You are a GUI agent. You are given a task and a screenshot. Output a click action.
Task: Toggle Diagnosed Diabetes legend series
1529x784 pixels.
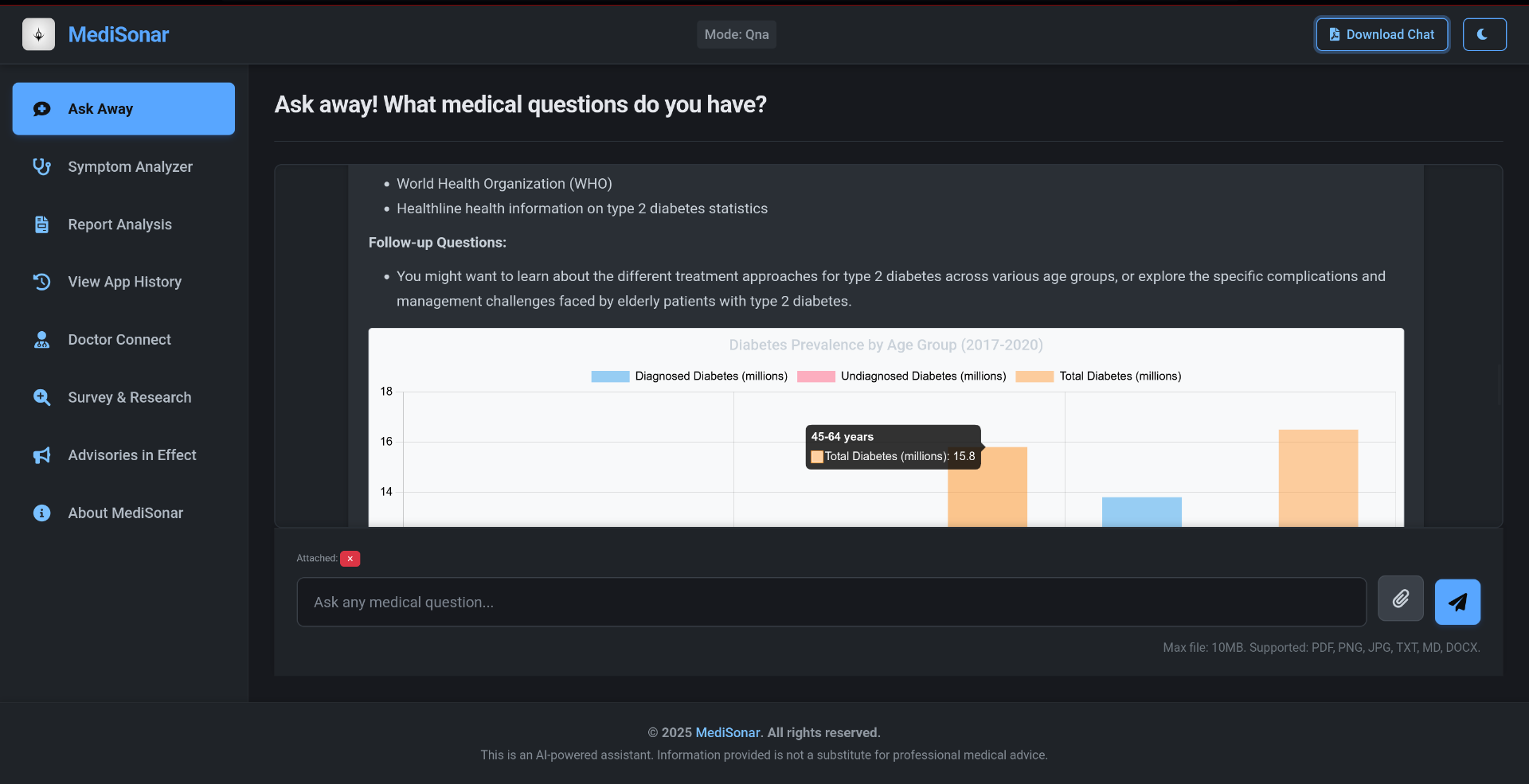[689, 376]
